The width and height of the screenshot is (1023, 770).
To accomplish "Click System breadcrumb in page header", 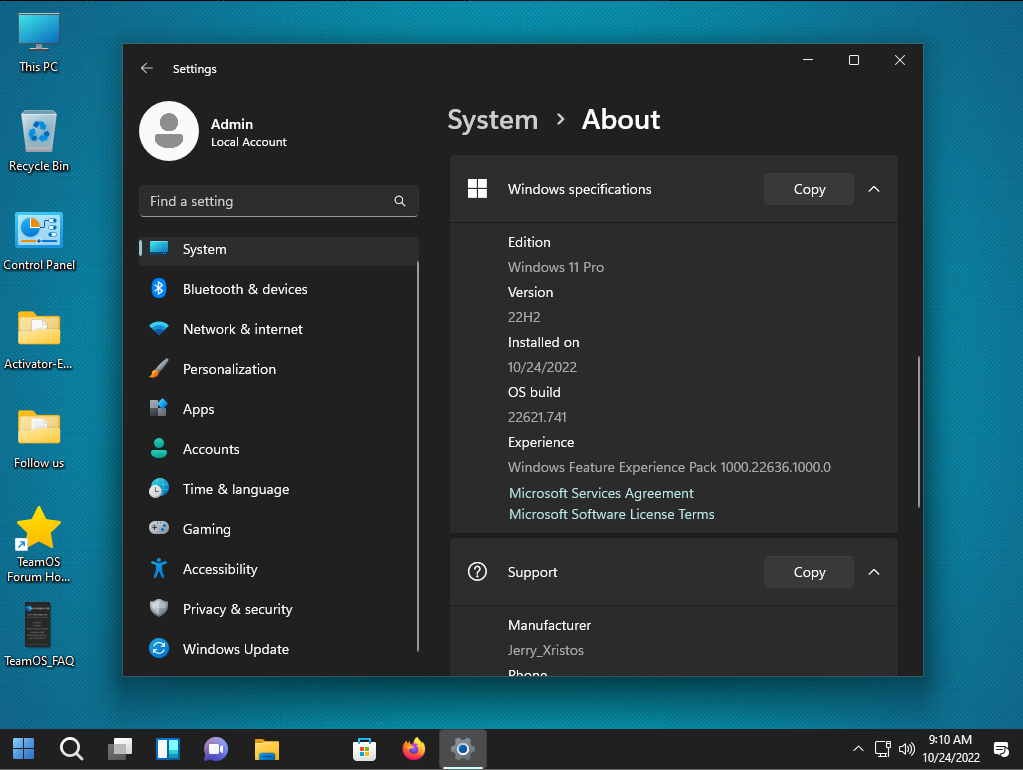I will (x=492, y=120).
